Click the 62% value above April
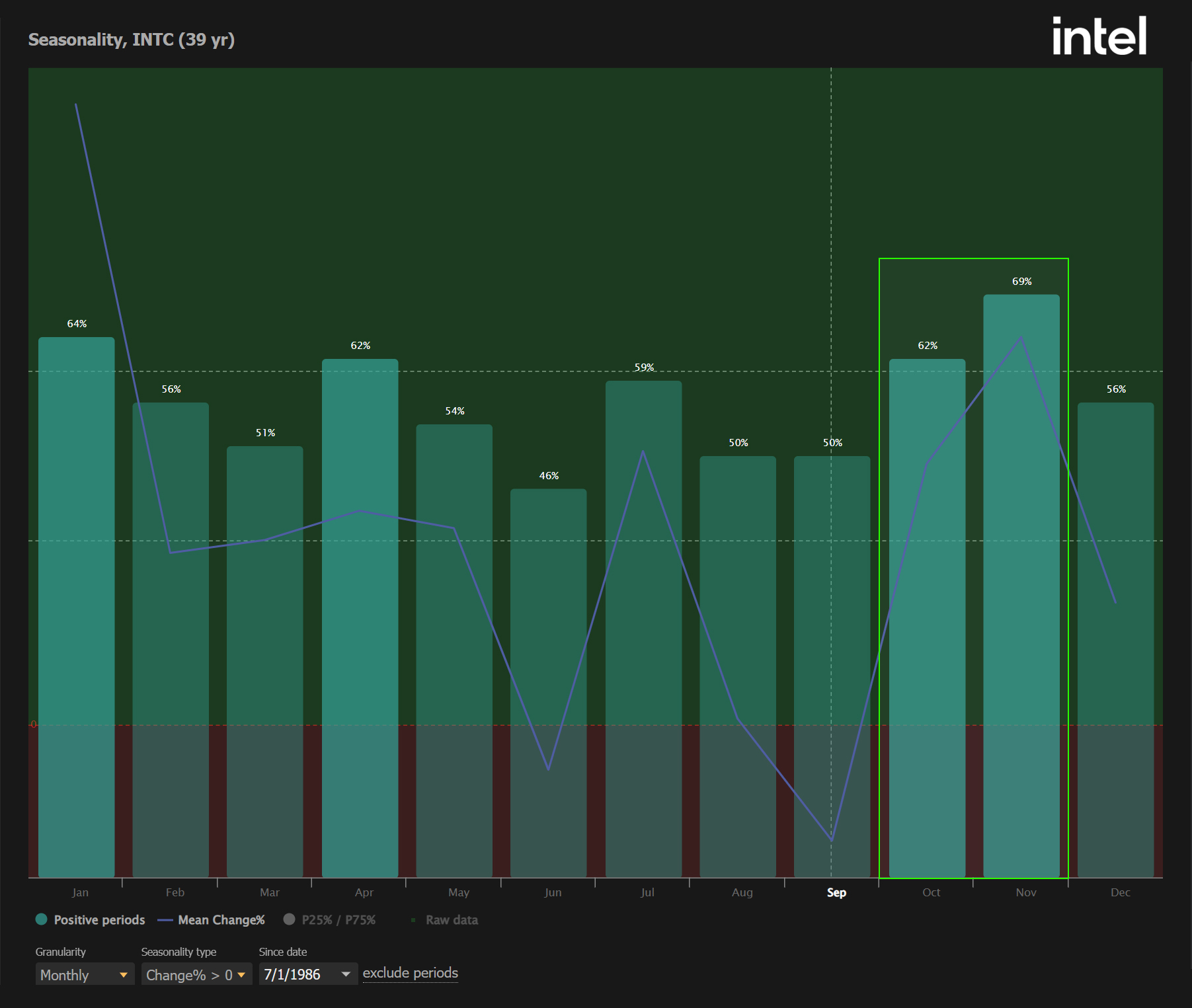The height and width of the screenshot is (1008, 1192). click(360, 345)
